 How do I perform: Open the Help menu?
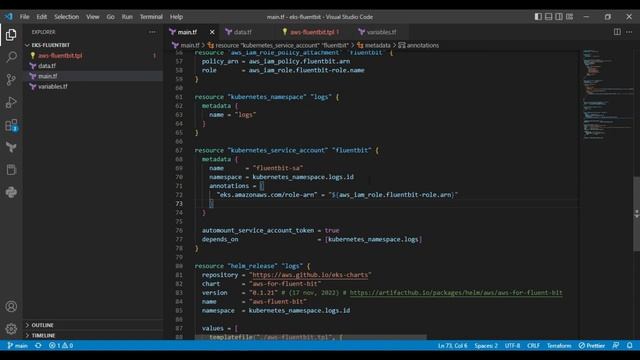176,17
